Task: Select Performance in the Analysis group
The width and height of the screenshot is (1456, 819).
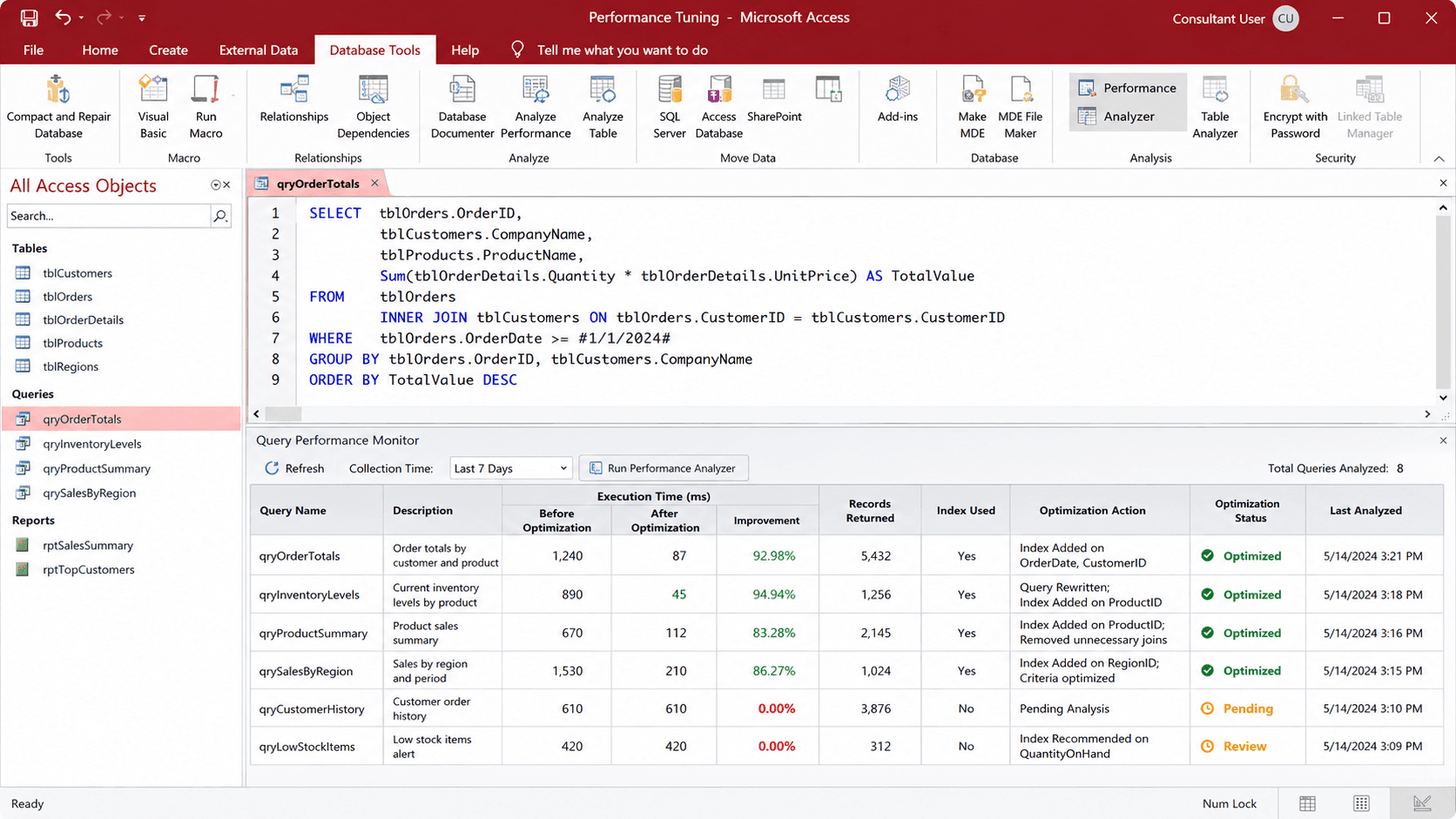Action: [x=1128, y=88]
